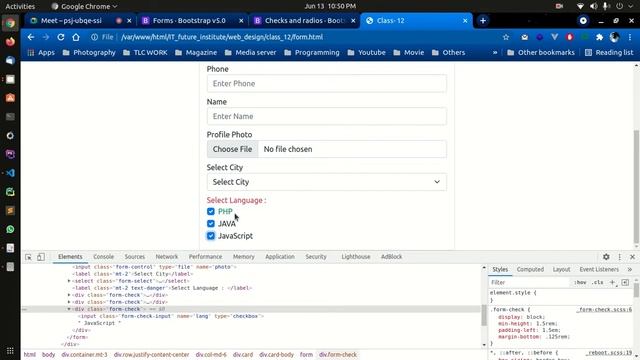The image size is (640, 360).
Task: Click the browser forward arrow
Action: coord(46,37)
